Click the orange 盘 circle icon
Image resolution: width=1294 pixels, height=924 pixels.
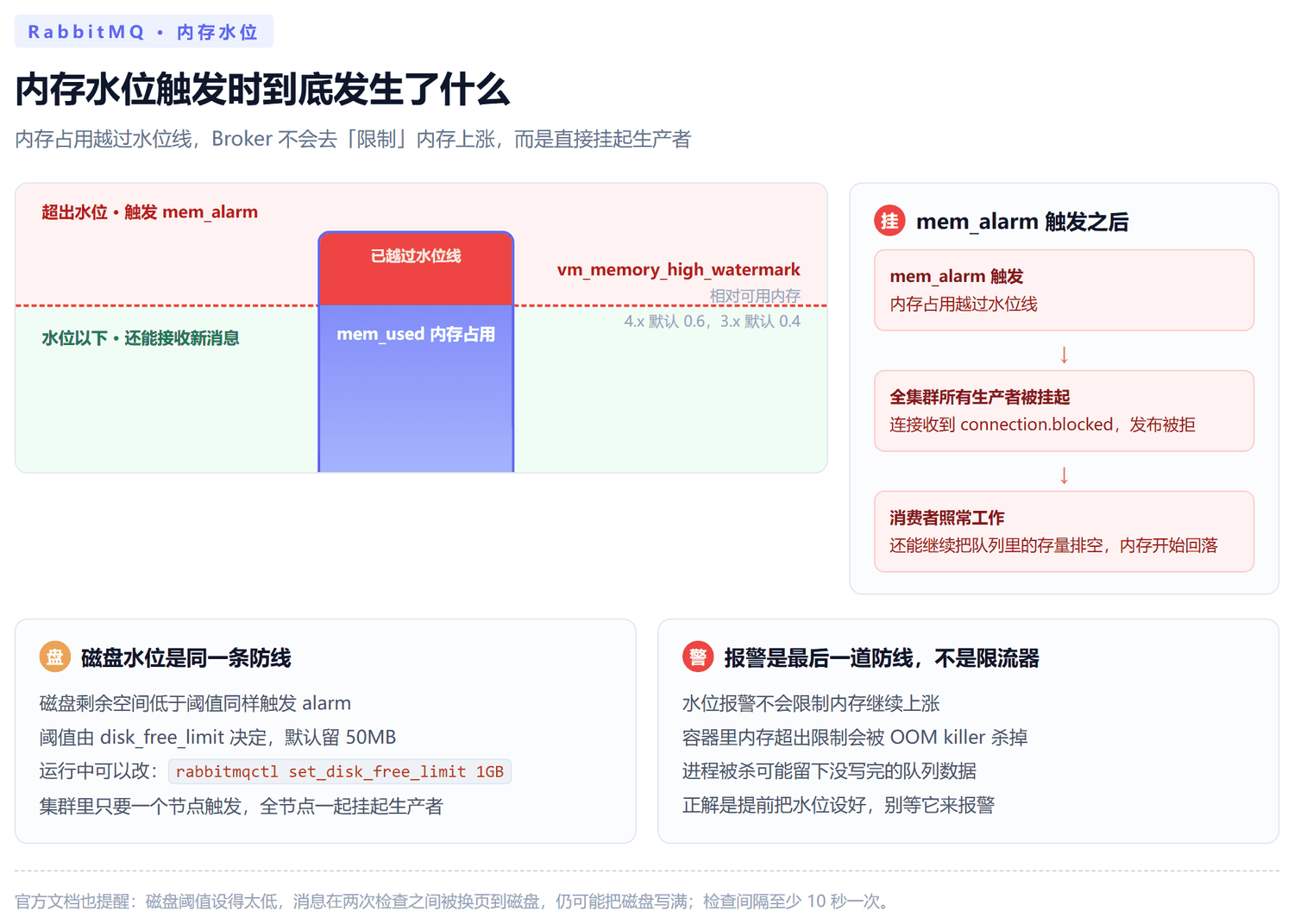(x=54, y=657)
